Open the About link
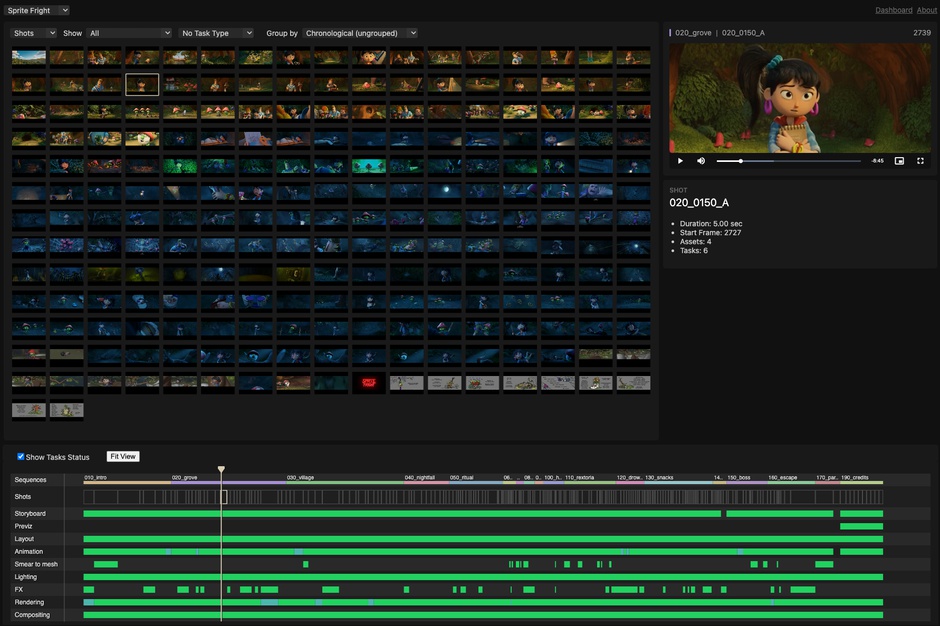940x626 pixels. tap(926, 10)
